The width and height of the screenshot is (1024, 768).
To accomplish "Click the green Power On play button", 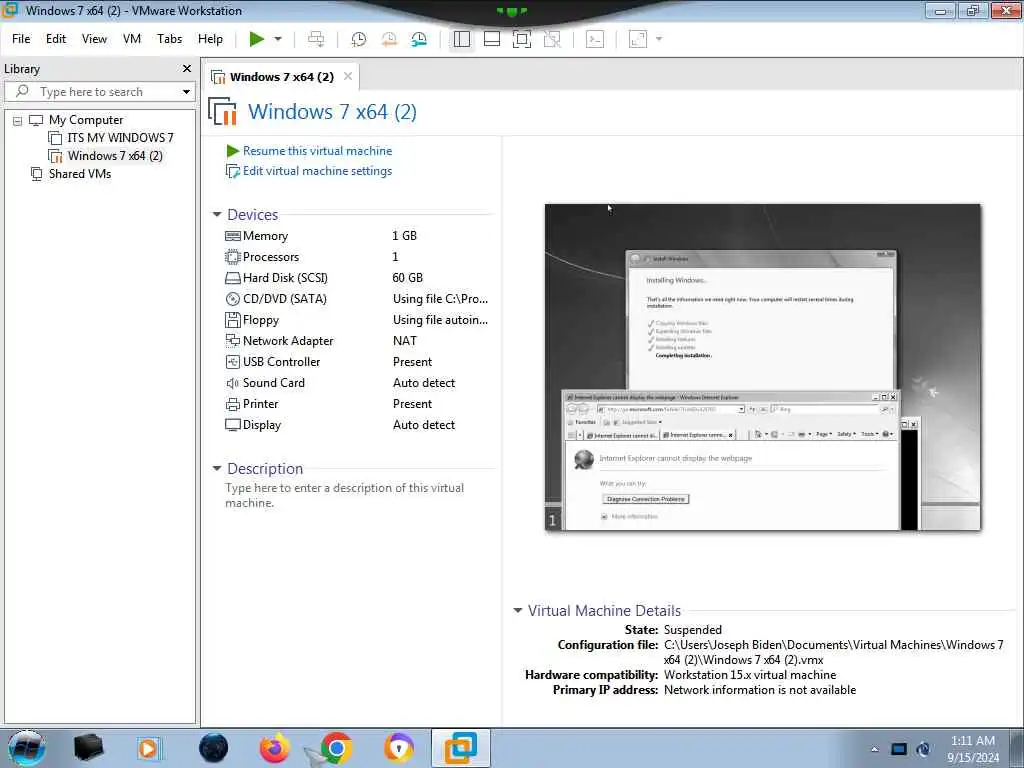I will (x=257, y=39).
